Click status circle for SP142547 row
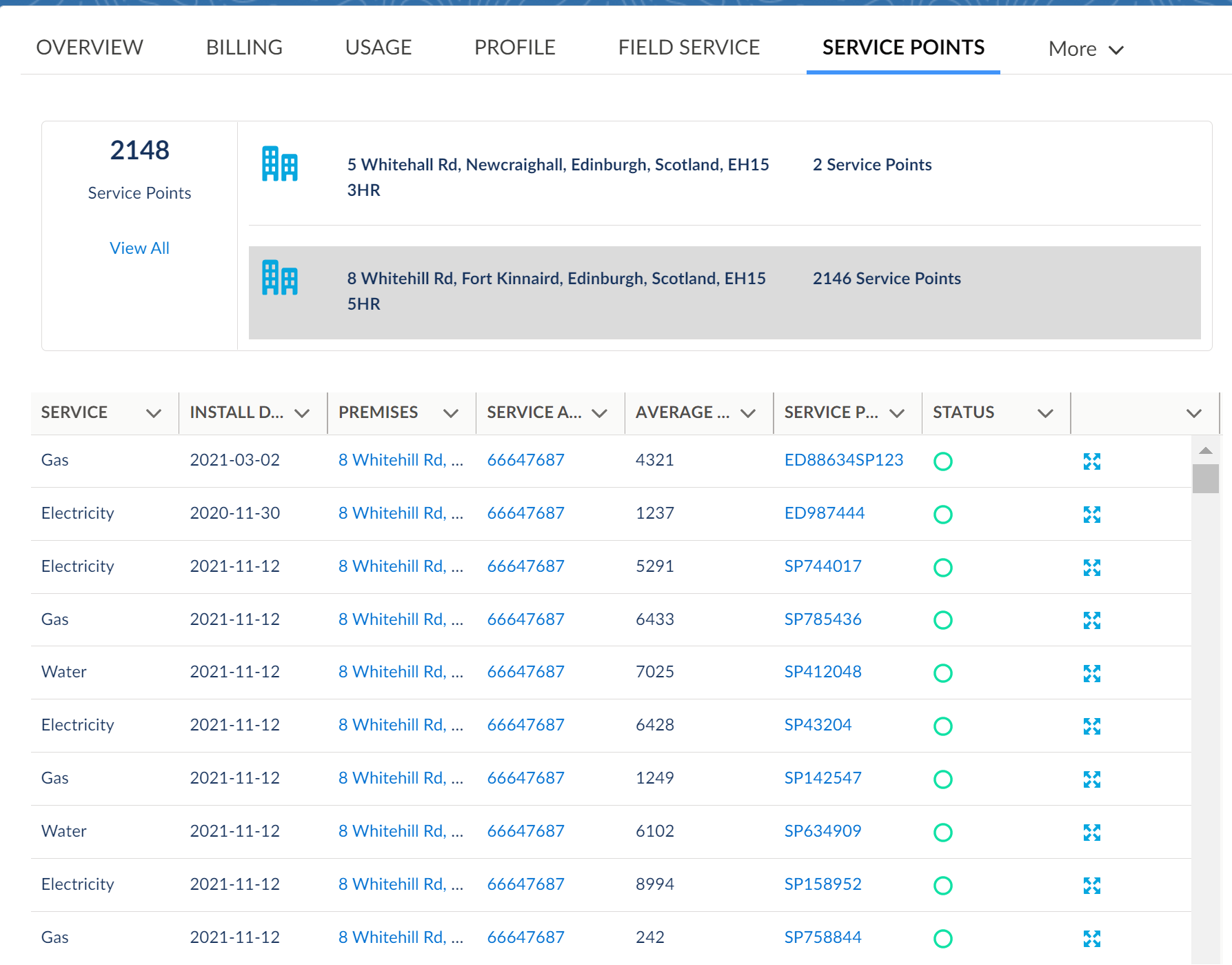This screenshot has height=965, width=1232. 942,779
